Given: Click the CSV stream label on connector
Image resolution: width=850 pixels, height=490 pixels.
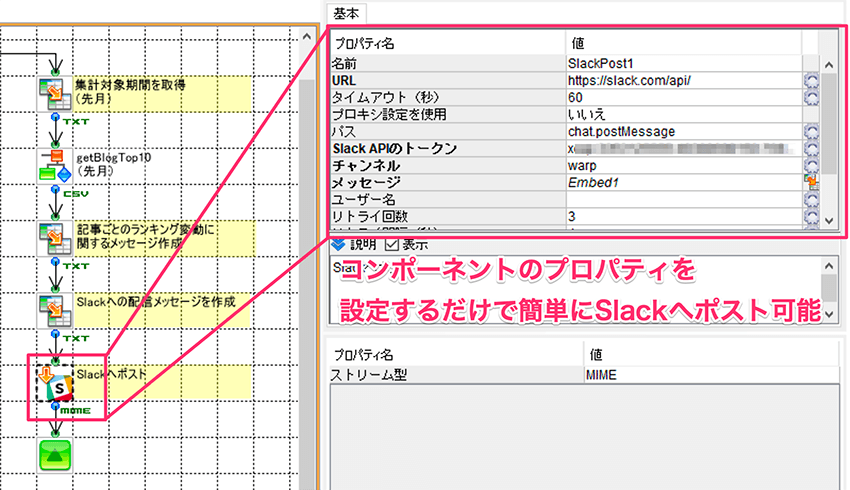Looking at the screenshot, I should click(76, 194).
